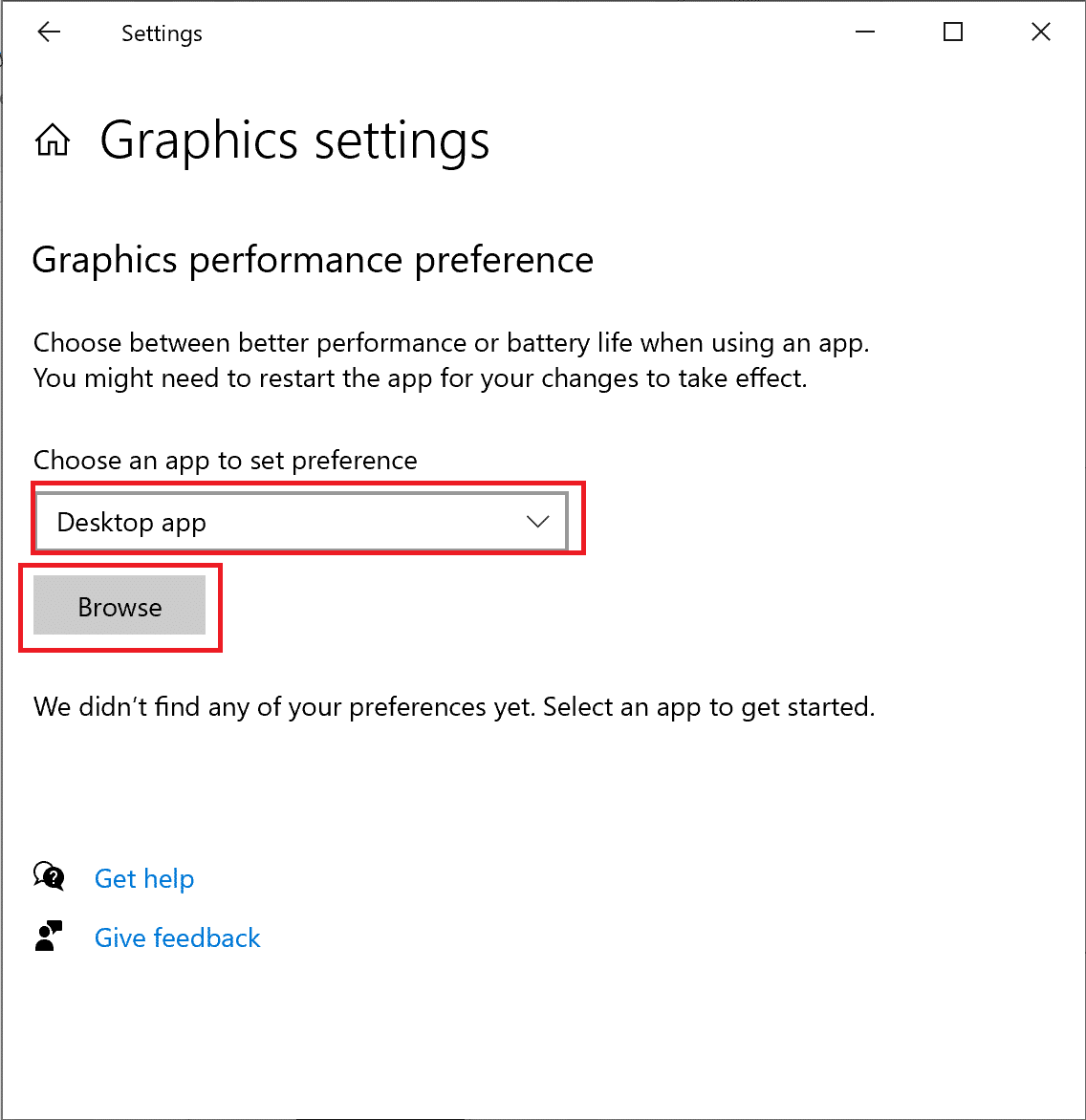The image size is (1086, 1120).
Task: Maximize the Settings window
Action: tap(952, 32)
